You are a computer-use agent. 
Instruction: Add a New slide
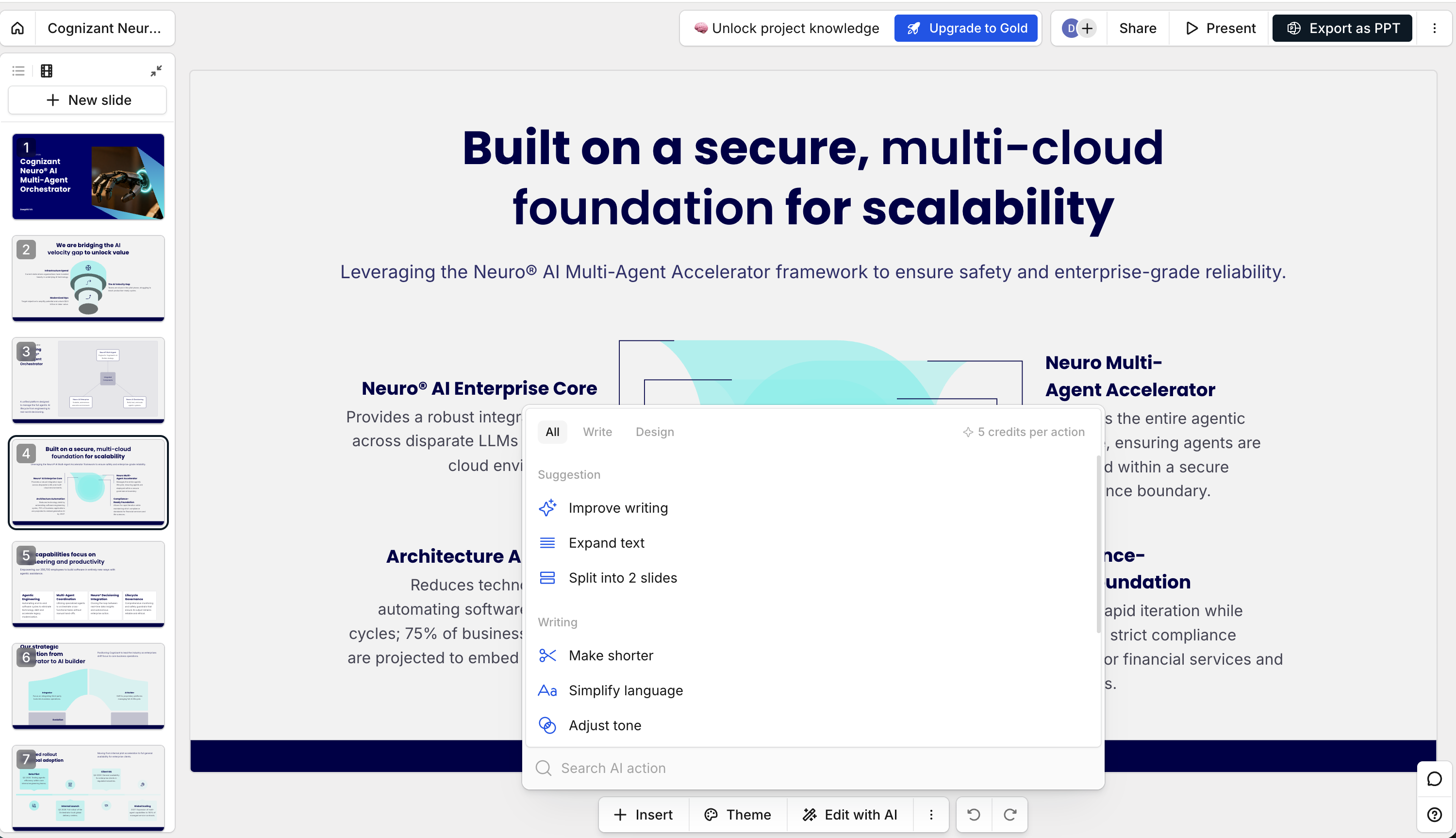(x=87, y=100)
